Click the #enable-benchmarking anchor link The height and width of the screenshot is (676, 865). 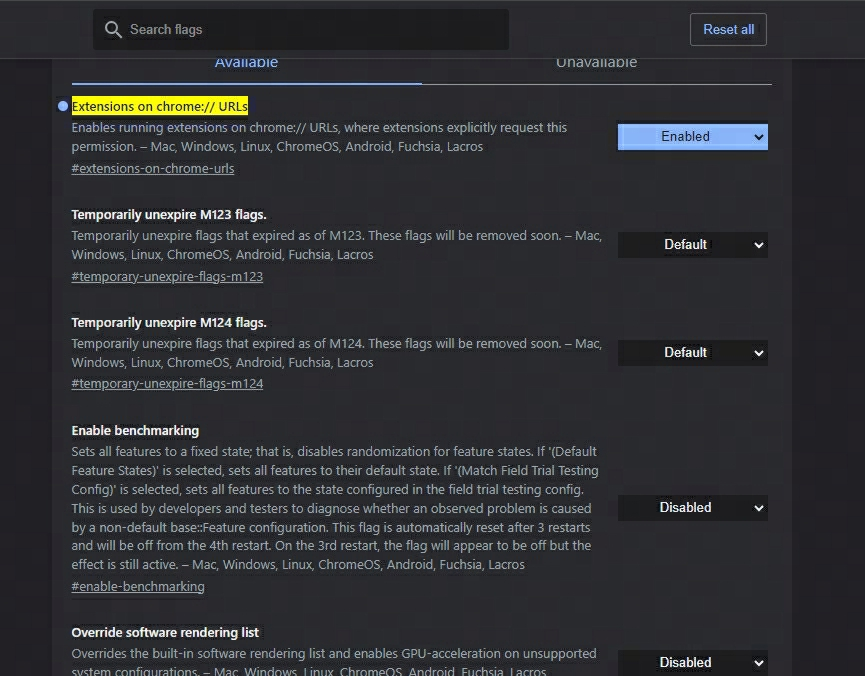(x=138, y=587)
